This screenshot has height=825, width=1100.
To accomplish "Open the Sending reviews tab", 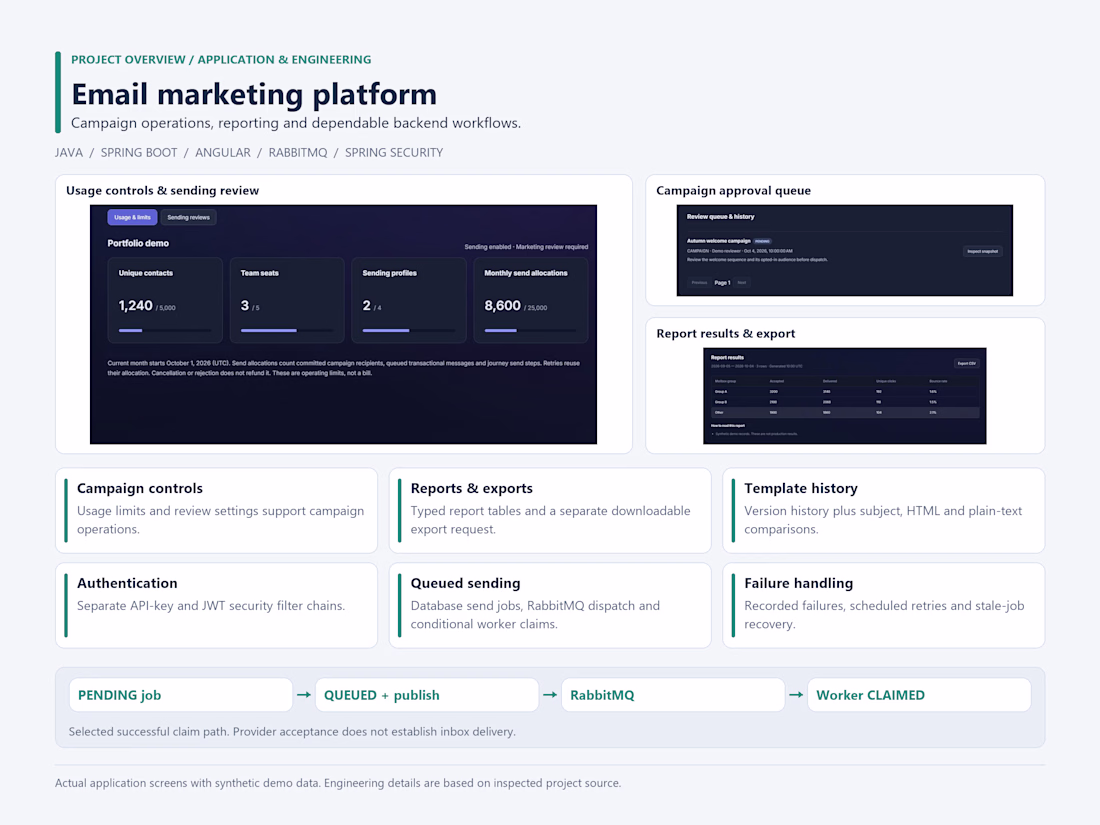I will 188,217.
